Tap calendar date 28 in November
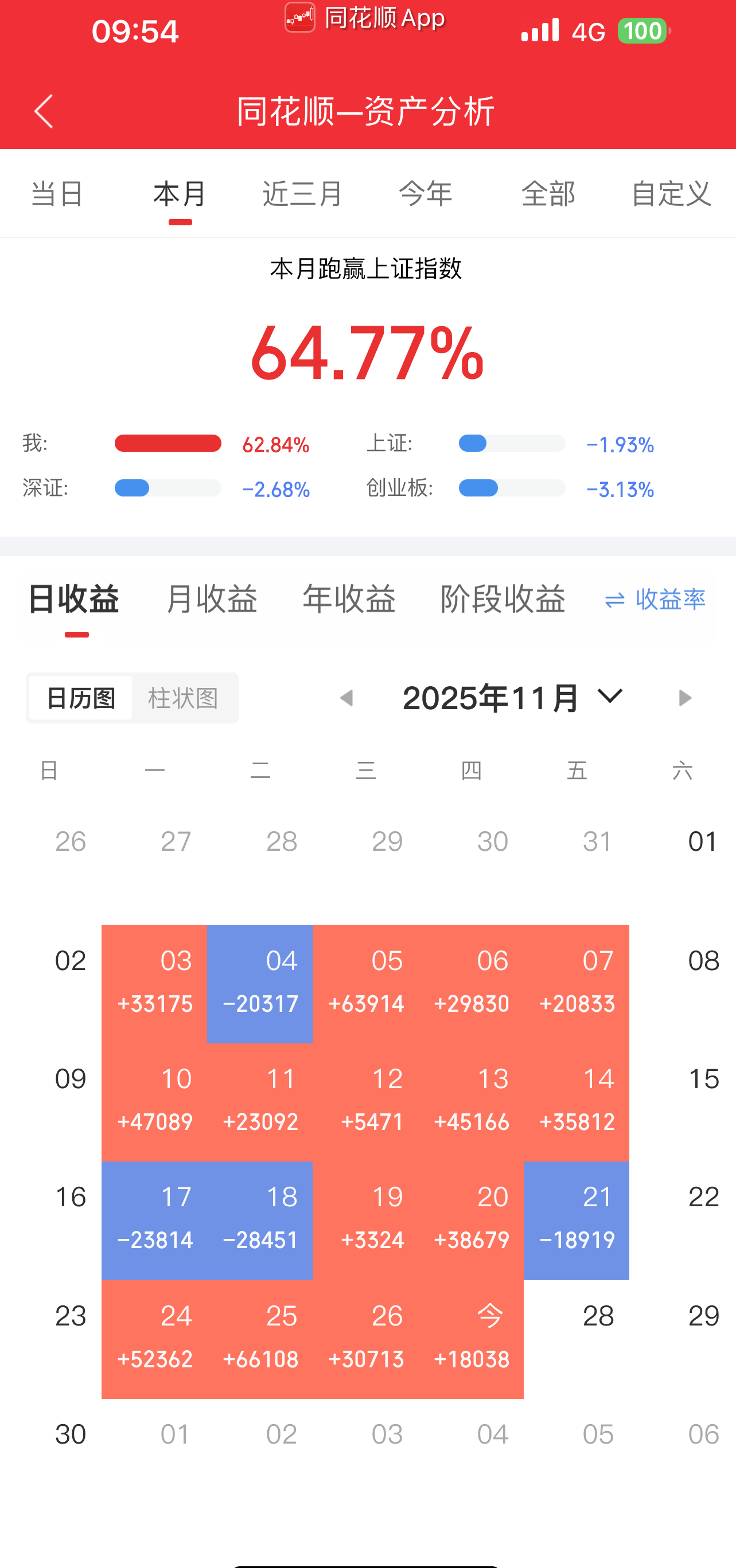The image size is (736, 1568). pyautogui.click(x=598, y=1317)
